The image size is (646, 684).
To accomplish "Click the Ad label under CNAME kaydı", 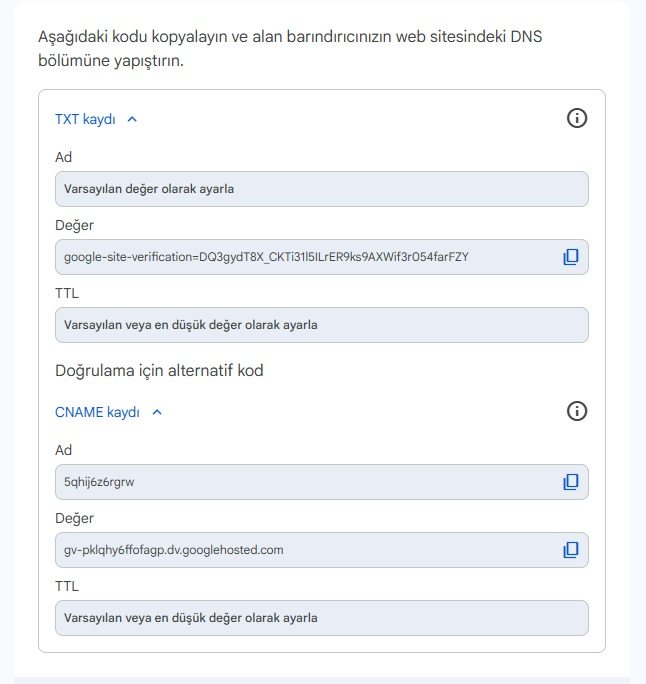I will point(63,450).
